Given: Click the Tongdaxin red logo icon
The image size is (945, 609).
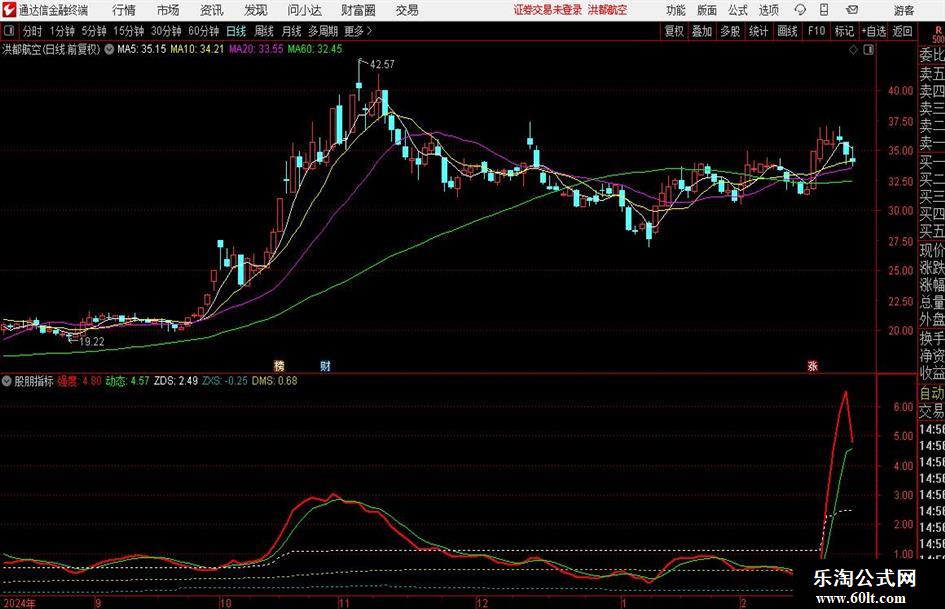Looking at the screenshot, I should click(x=9, y=10).
